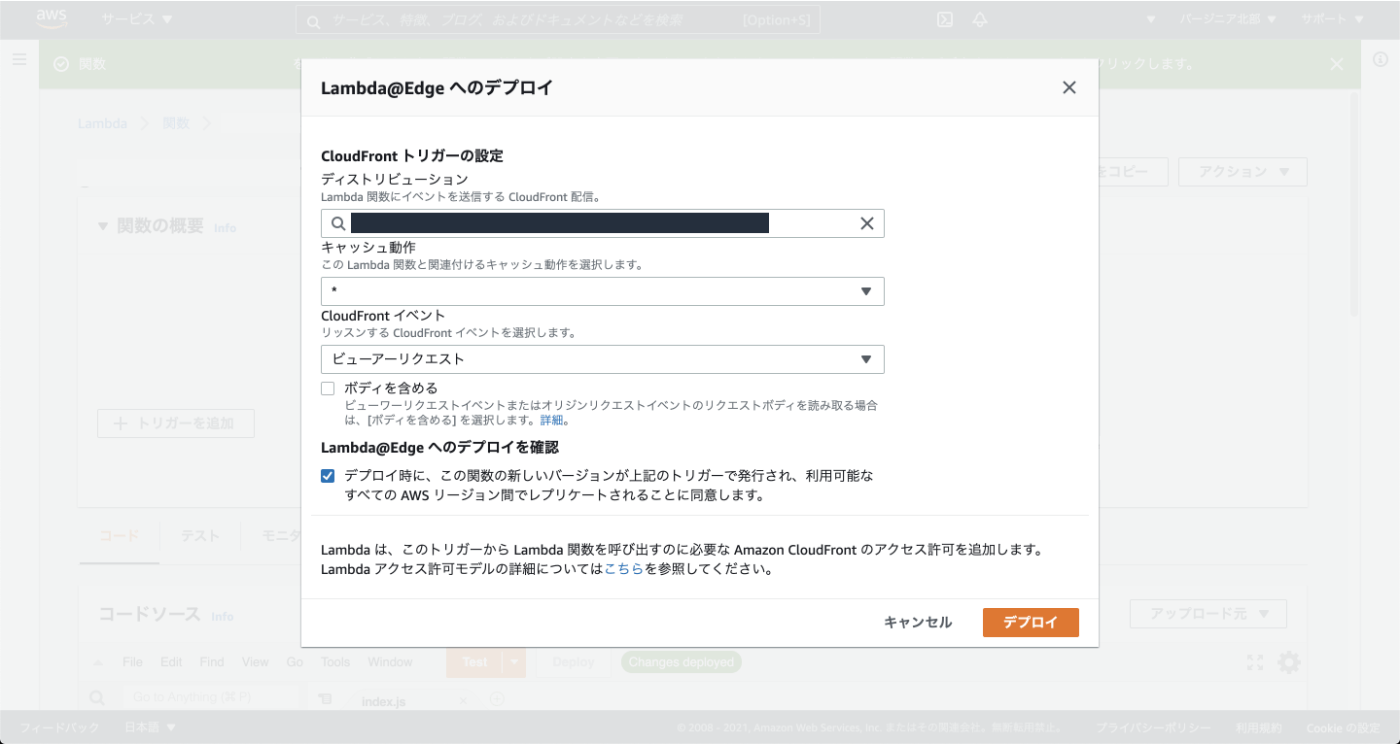1400x744 pixels.
Task: Click フィードバック in the footer
Action: coord(60,728)
